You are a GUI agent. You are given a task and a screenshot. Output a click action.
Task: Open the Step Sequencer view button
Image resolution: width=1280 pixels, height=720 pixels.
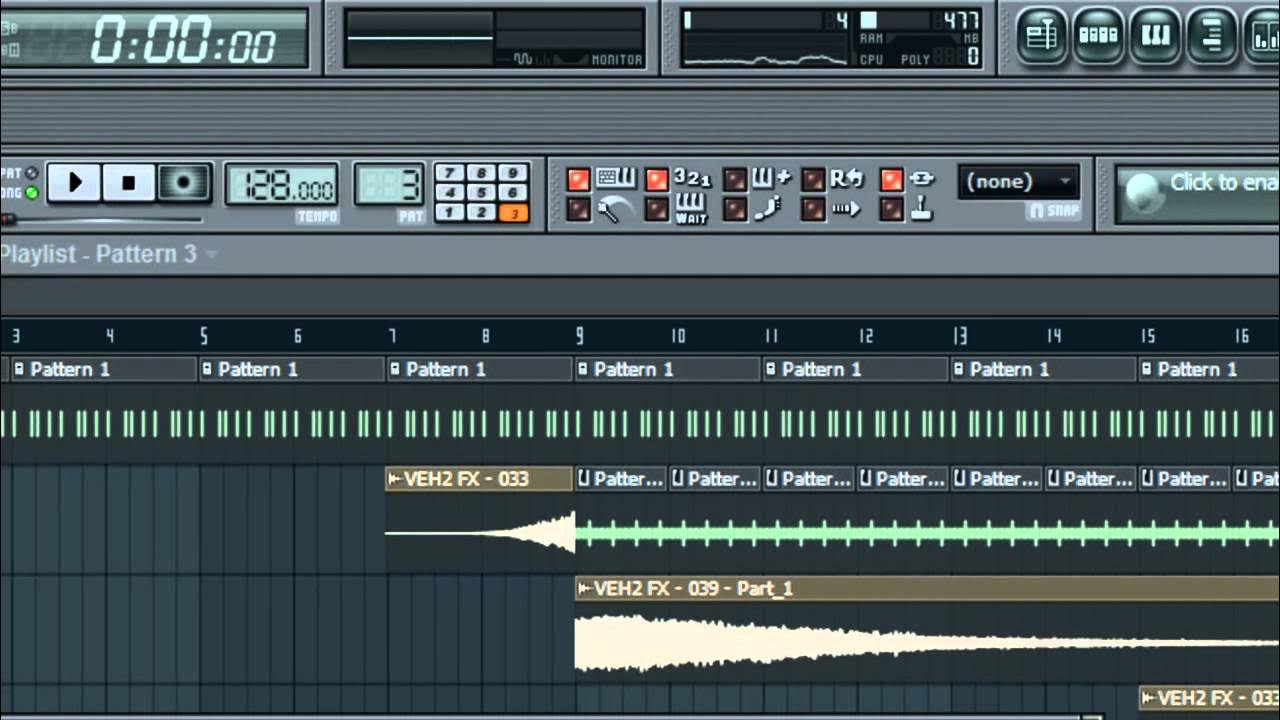point(1098,36)
